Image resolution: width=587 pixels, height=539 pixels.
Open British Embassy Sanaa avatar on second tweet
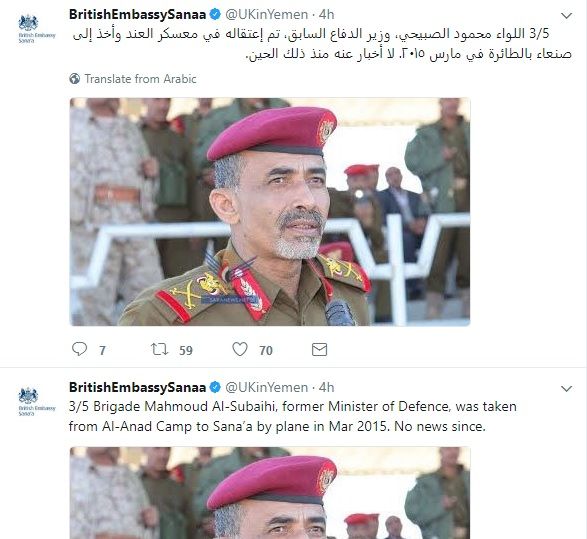37,402
